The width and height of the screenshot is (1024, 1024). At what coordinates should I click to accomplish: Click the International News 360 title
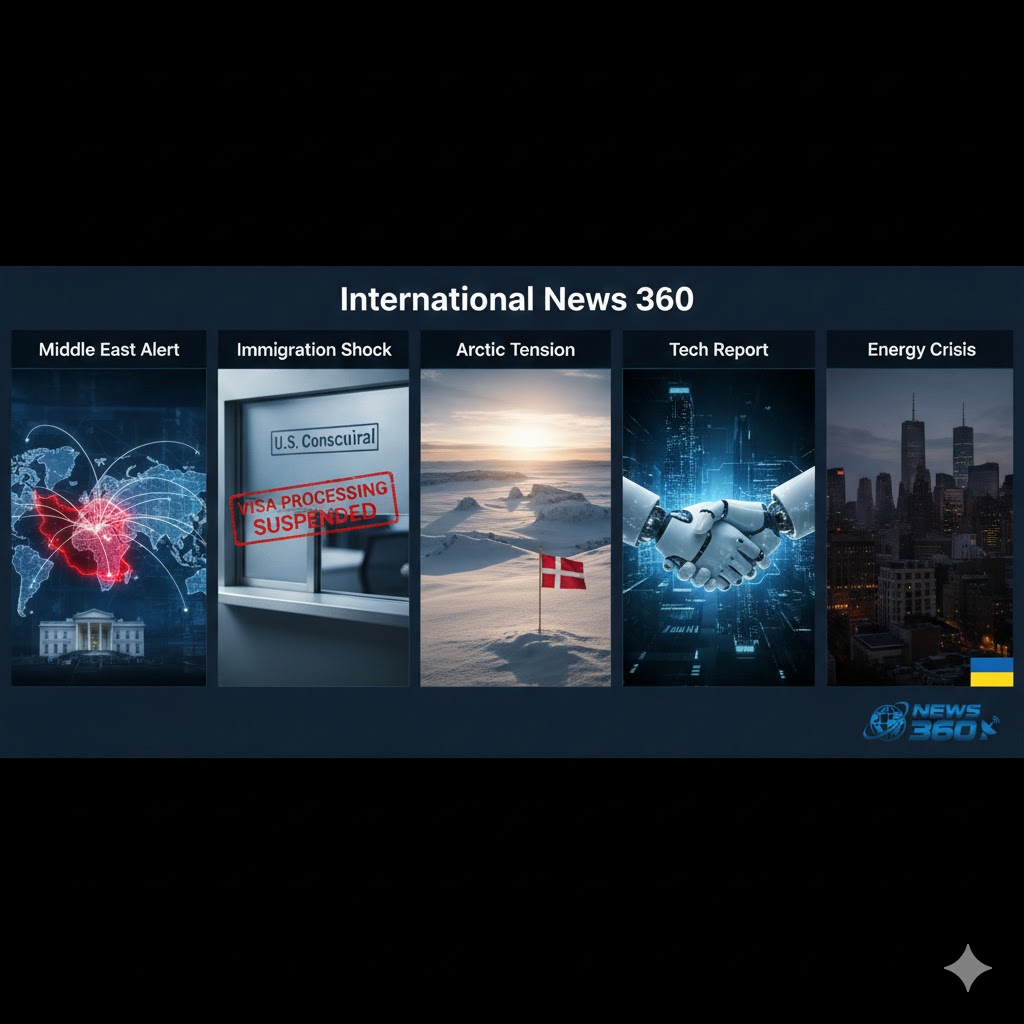tap(516, 299)
